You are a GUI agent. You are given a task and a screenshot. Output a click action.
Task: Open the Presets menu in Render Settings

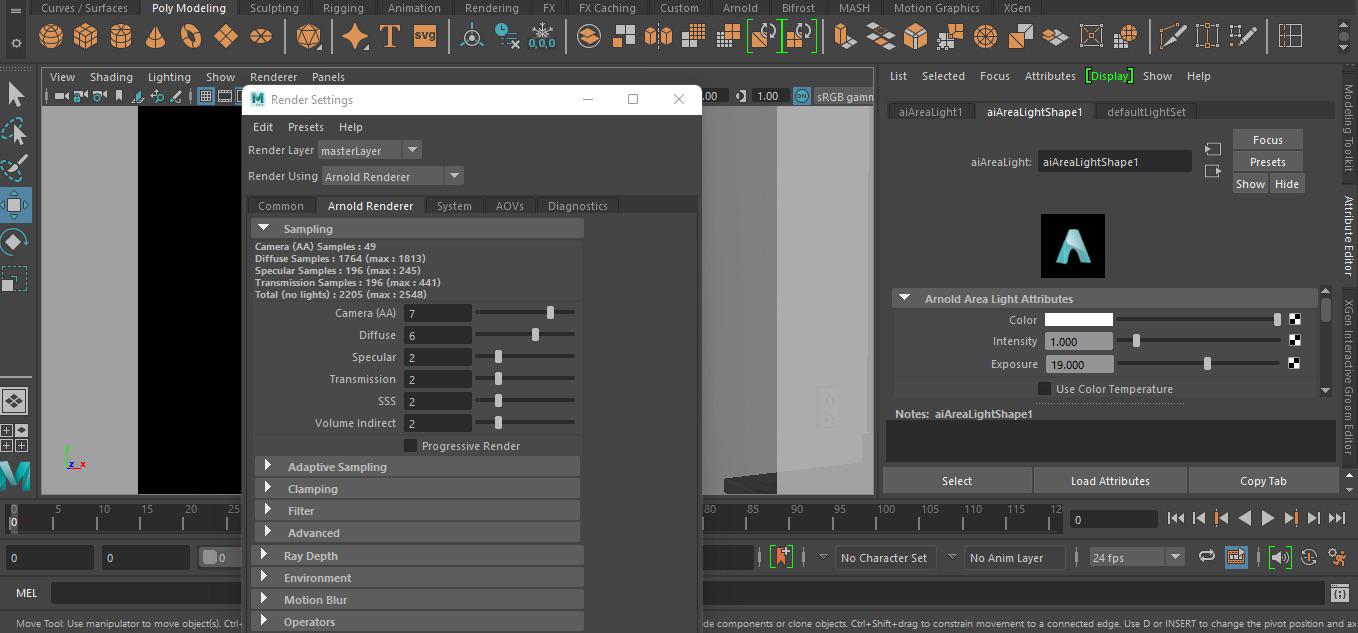tap(305, 127)
